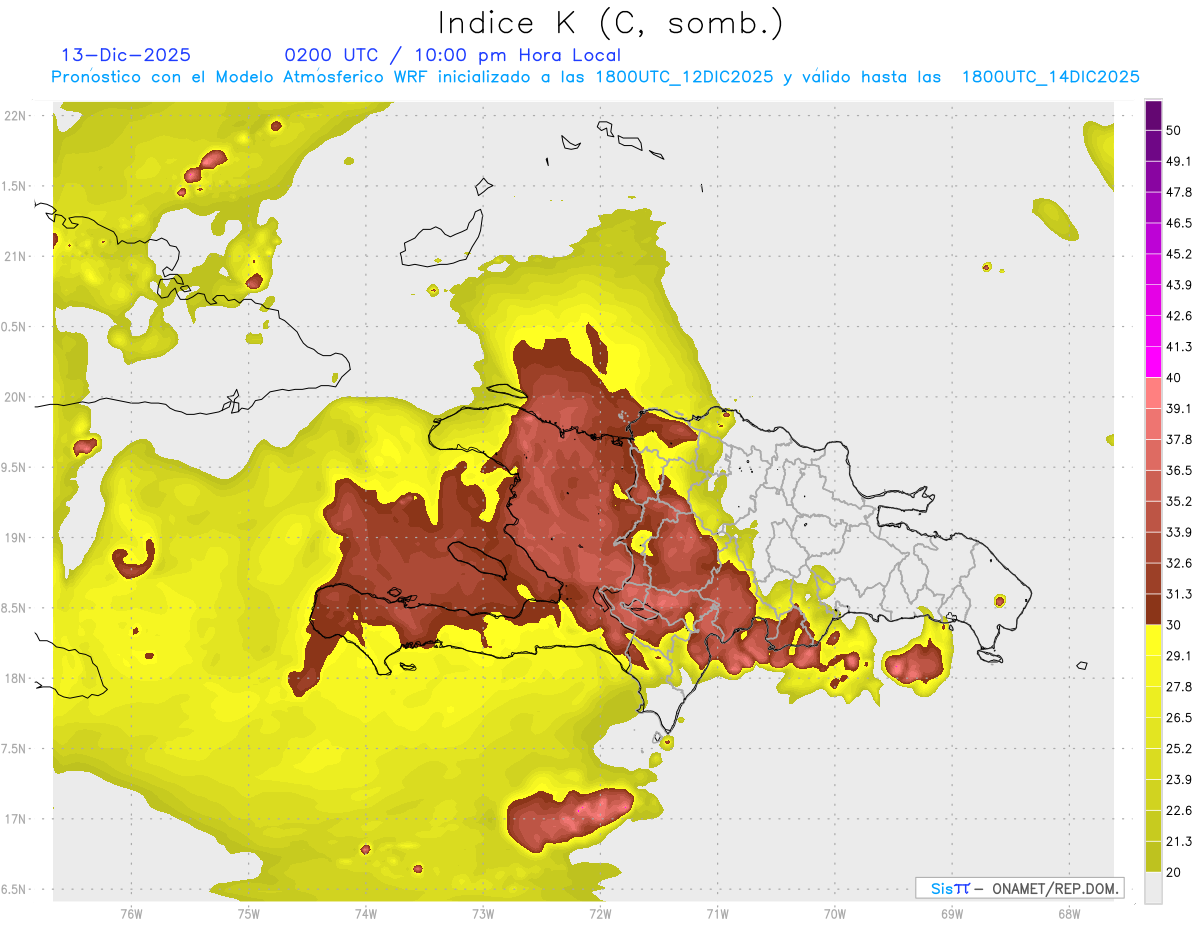Image resolution: width=1200 pixels, height=927 pixels.
Task: Click the '21N' latitude label
Action: tap(15, 257)
